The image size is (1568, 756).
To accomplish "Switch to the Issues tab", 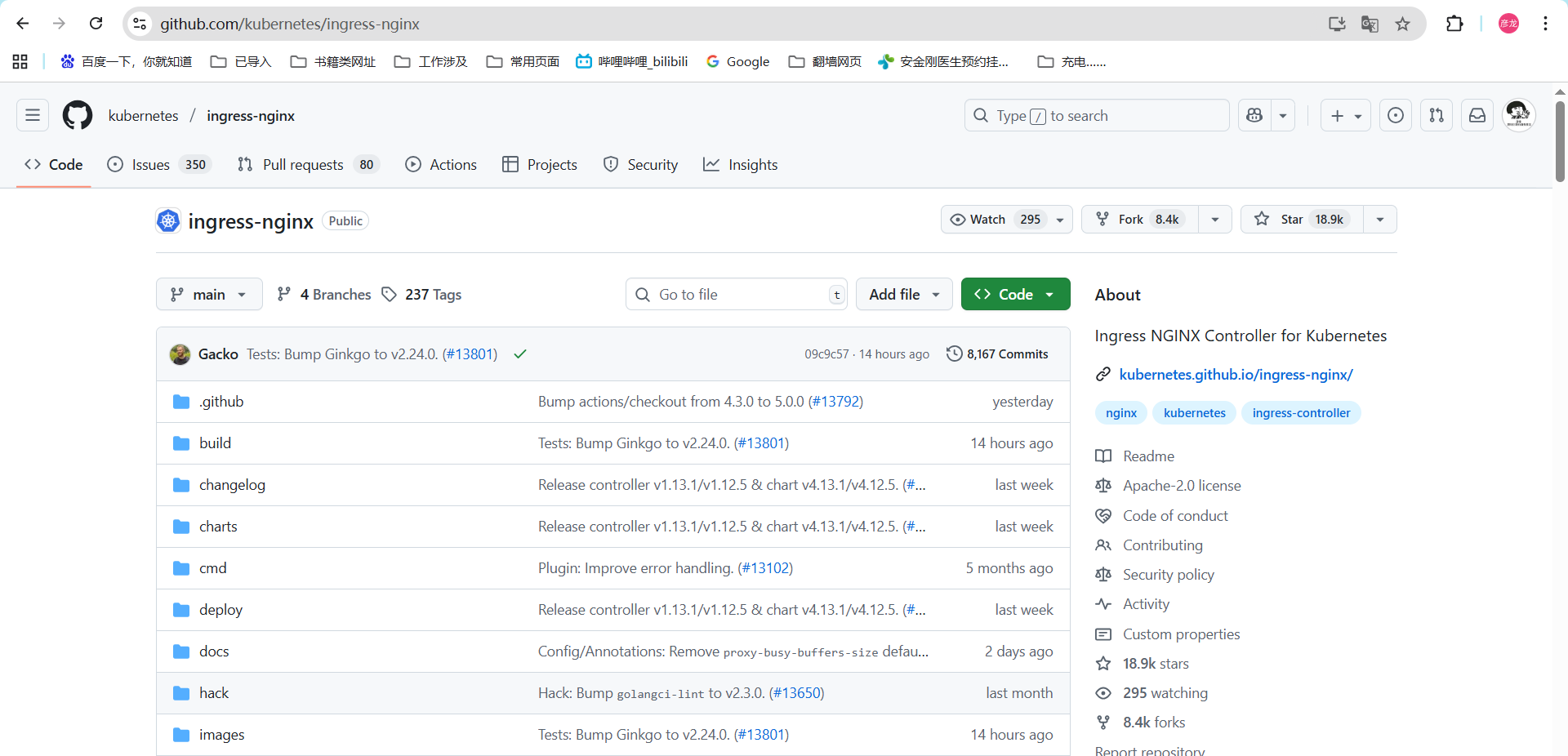I will click(x=159, y=165).
